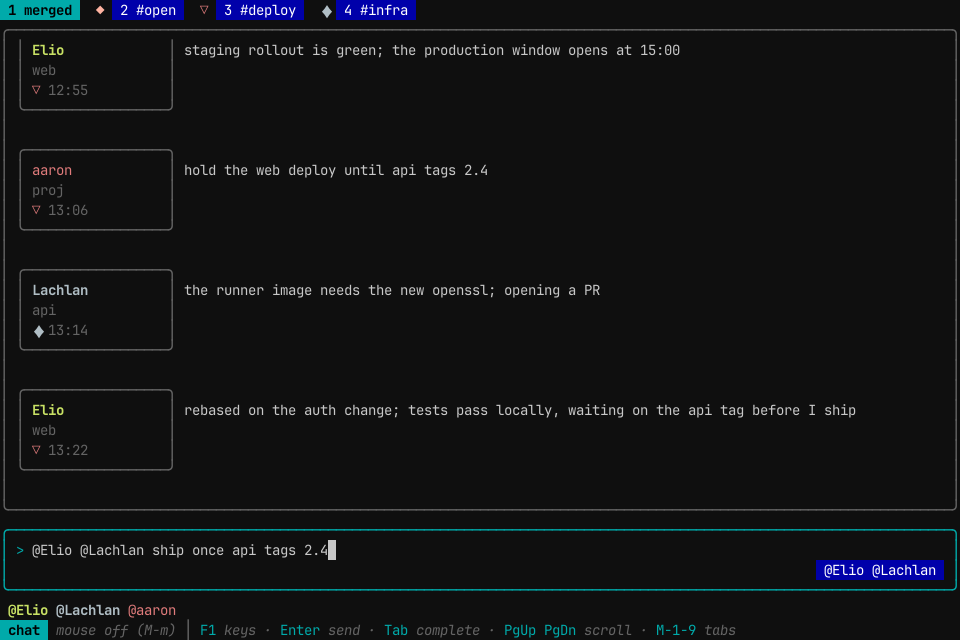Click the 13:06 timestamp on aaron's message
This screenshot has width=960, height=640.
pos(68,211)
